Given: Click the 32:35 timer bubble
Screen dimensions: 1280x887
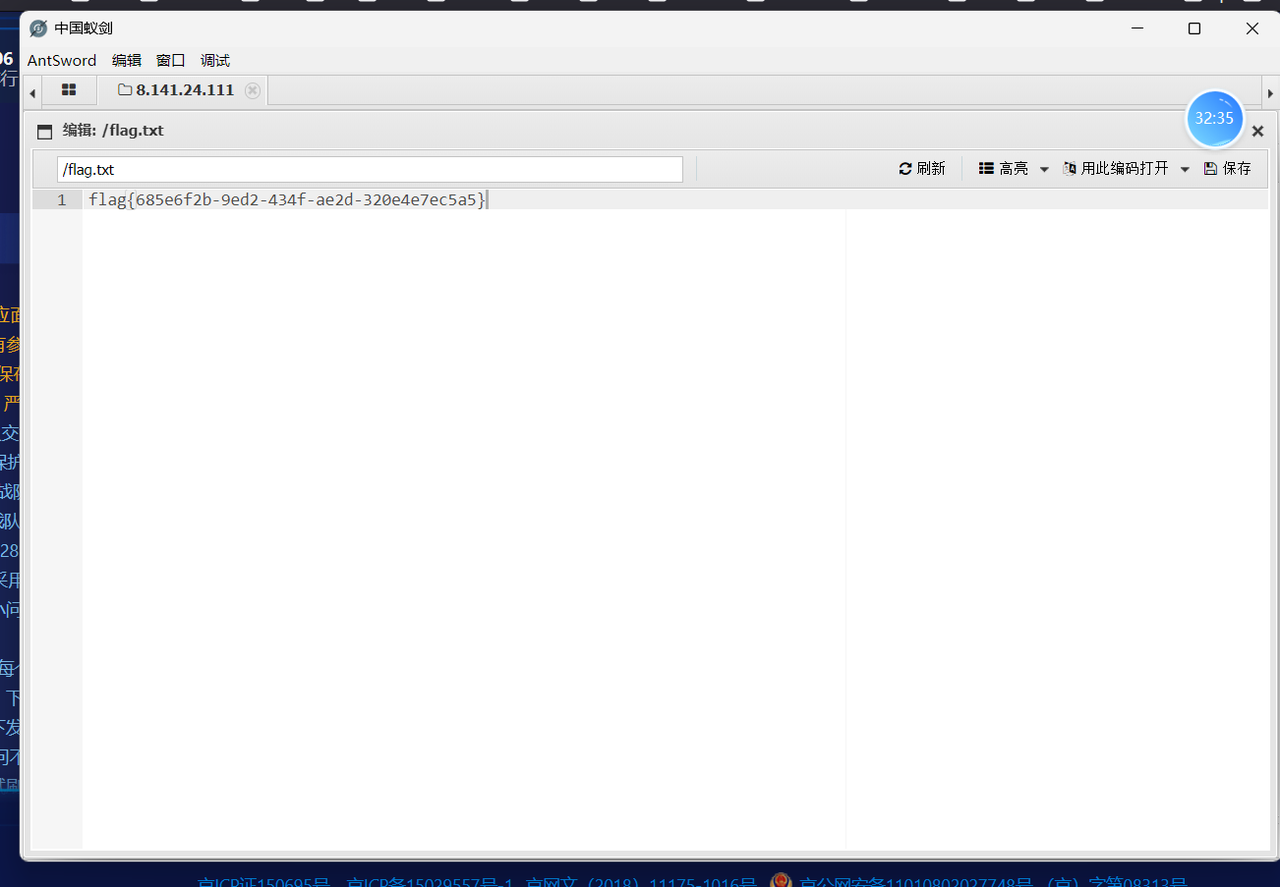Looking at the screenshot, I should pyautogui.click(x=1214, y=118).
